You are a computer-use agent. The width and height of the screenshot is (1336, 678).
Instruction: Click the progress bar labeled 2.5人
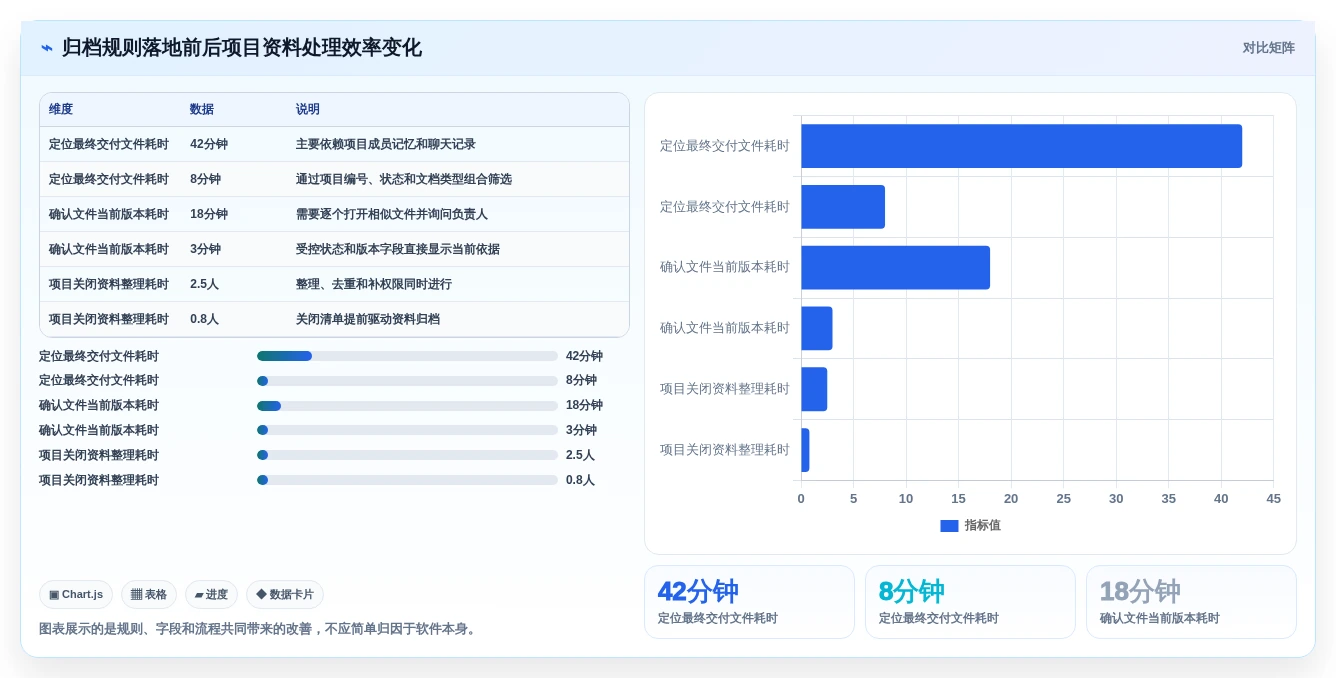tap(407, 455)
